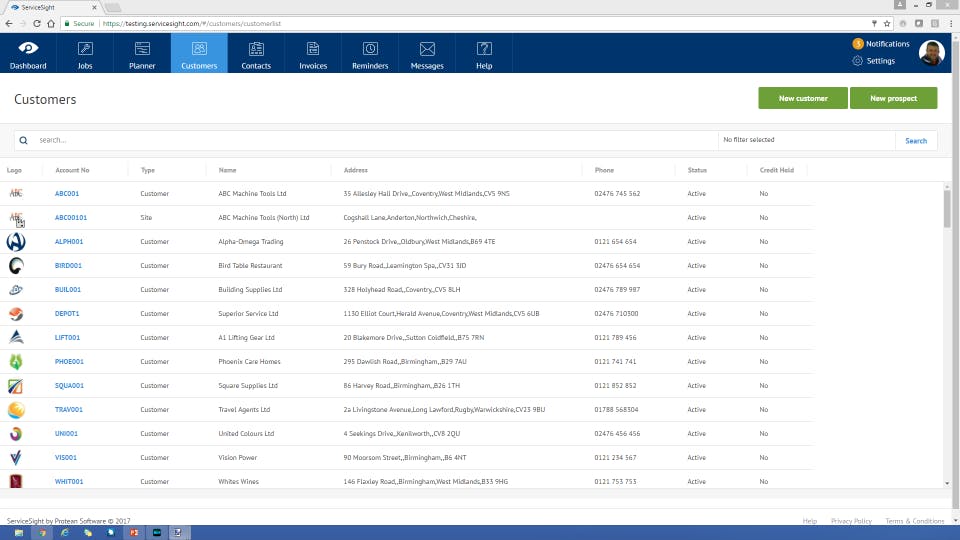The width and height of the screenshot is (960, 540).
Task: Click the Alpha-Omega Trading logo
Action: [16, 242]
